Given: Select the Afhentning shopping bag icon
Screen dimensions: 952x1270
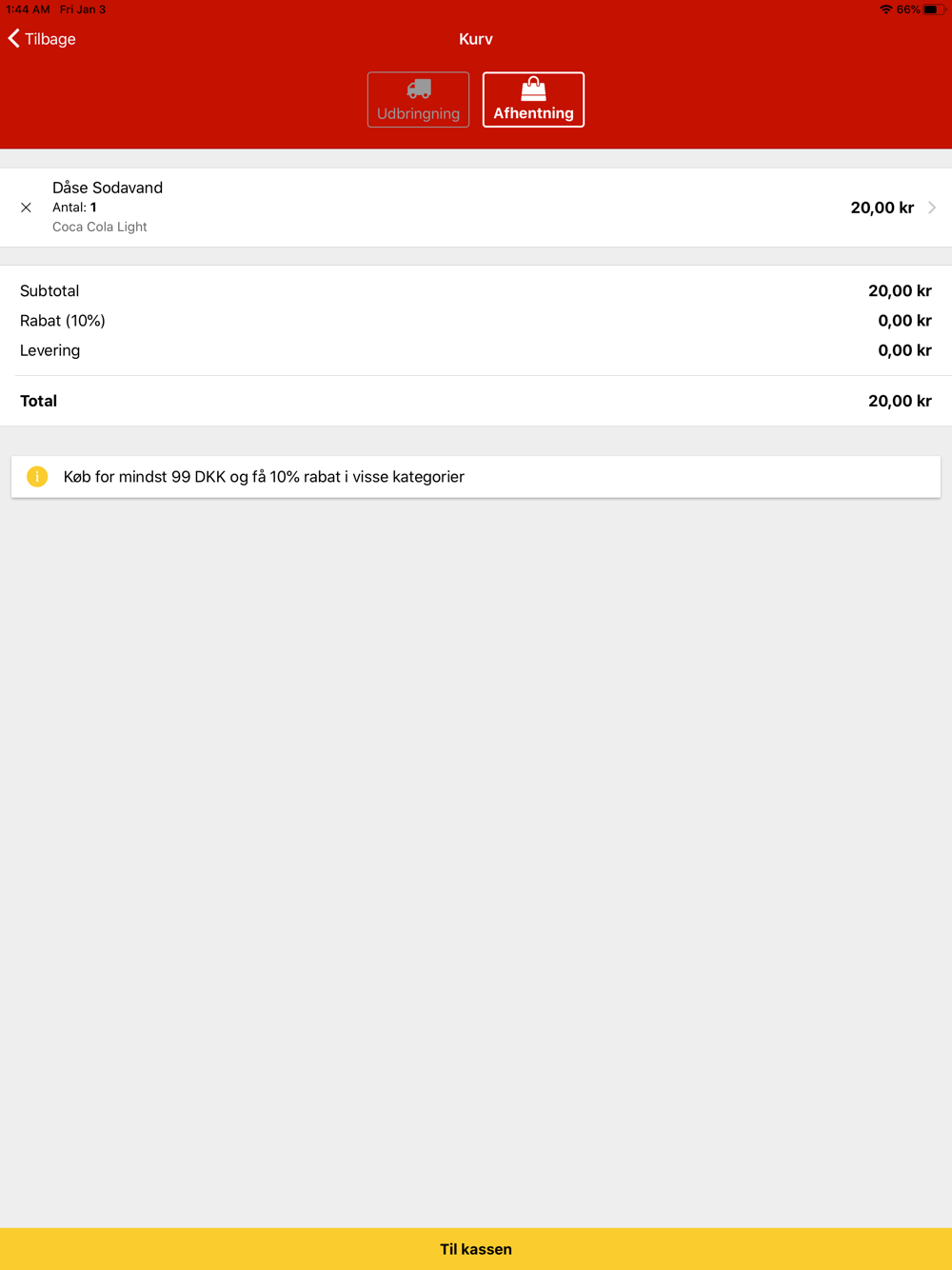Looking at the screenshot, I should [x=533, y=89].
